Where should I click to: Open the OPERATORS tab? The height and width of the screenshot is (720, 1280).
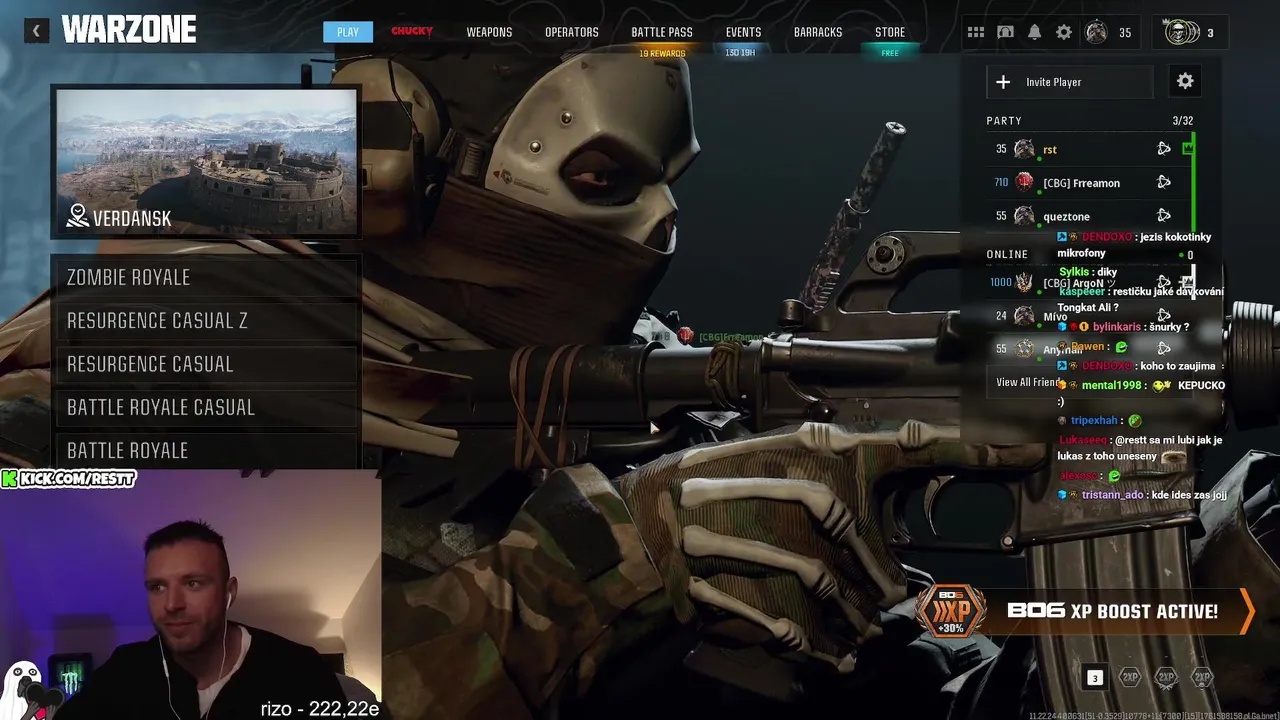click(572, 32)
